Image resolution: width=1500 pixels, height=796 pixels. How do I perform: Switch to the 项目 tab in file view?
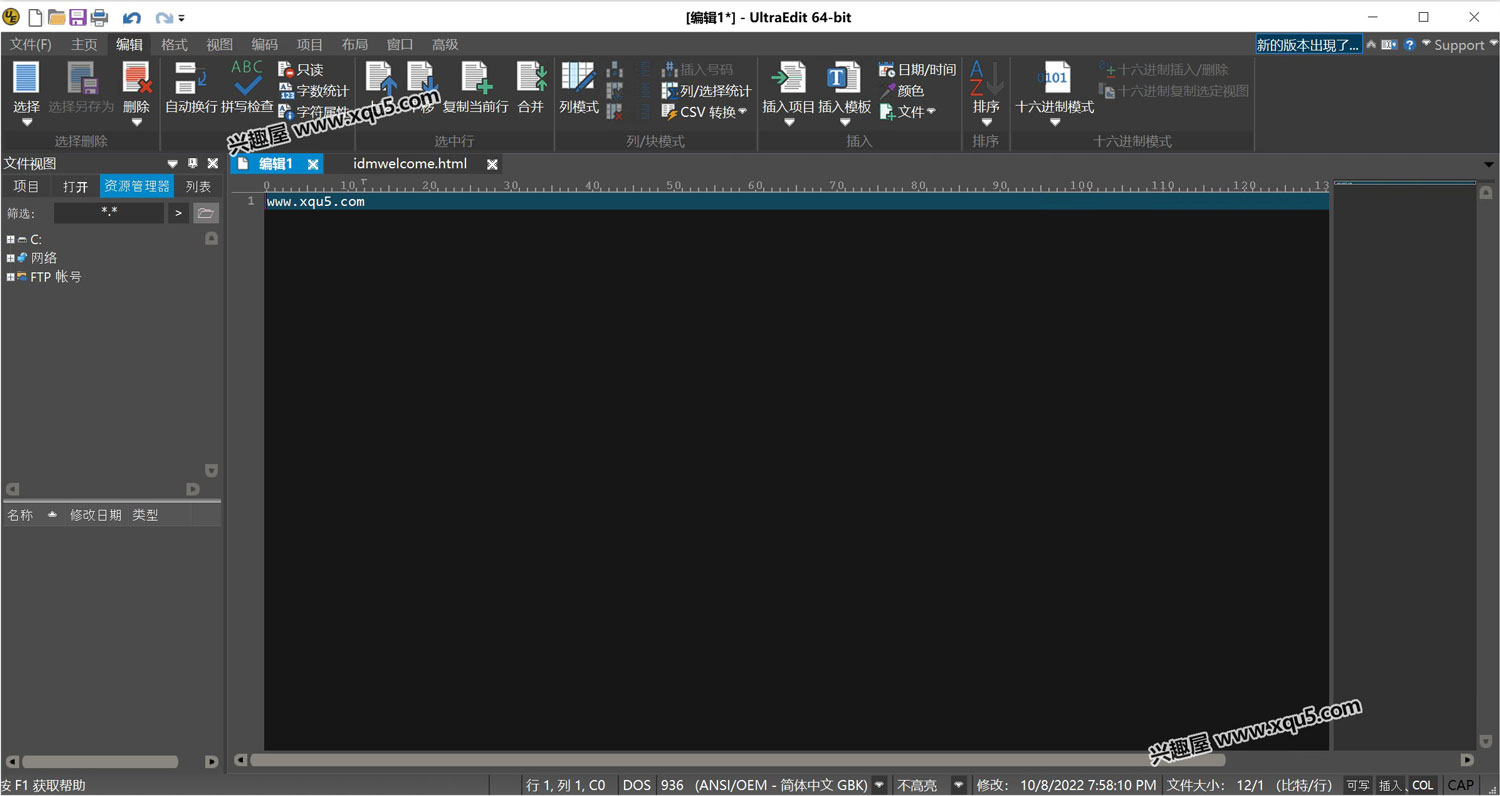26,187
